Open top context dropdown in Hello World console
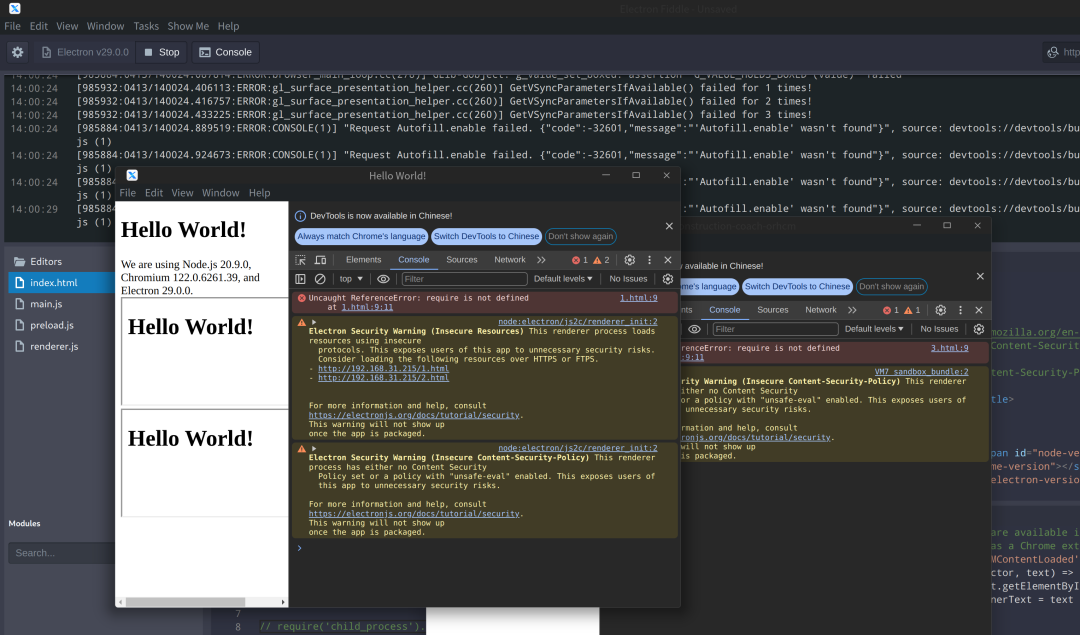Screen dimensions: 1080x635 tap(351, 279)
